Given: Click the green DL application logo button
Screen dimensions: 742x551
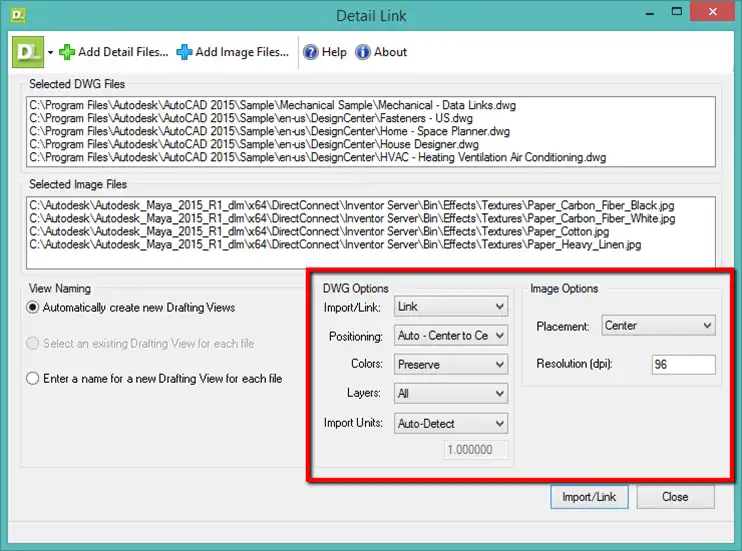Looking at the screenshot, I should coord(28,52).
